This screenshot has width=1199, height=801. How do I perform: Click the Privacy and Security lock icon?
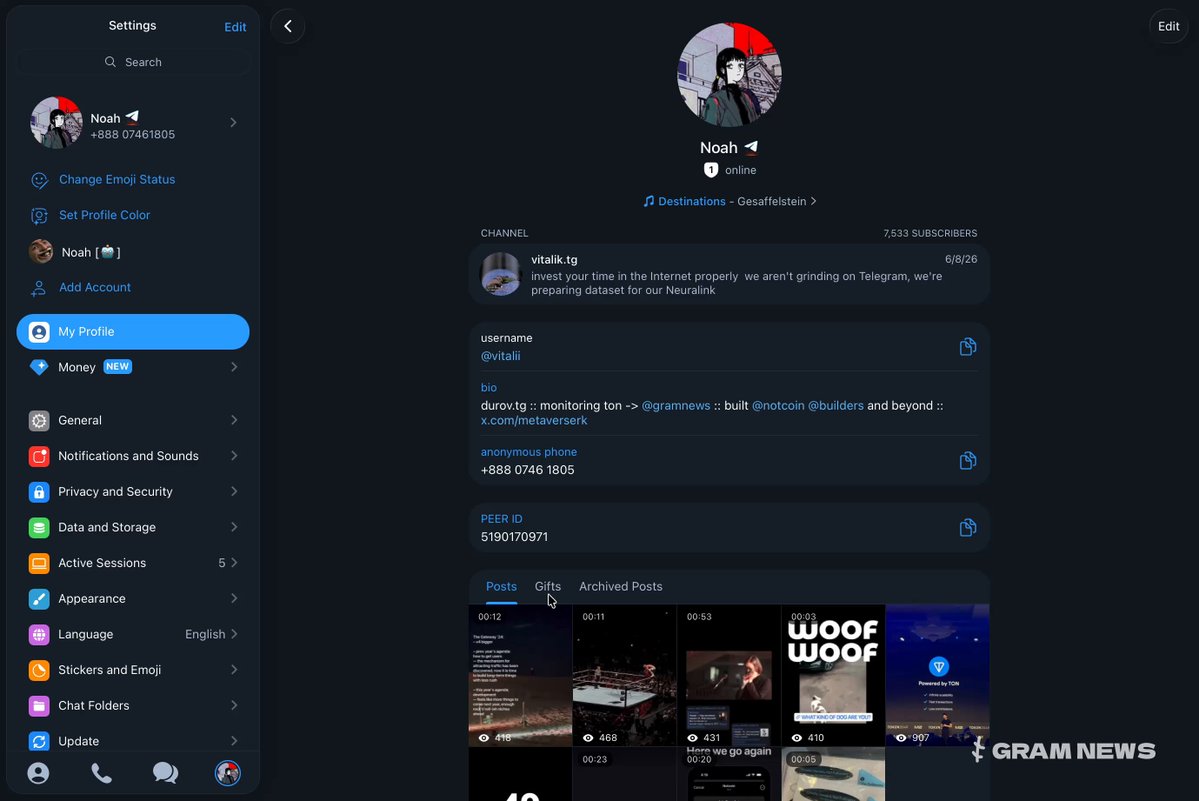39,491
